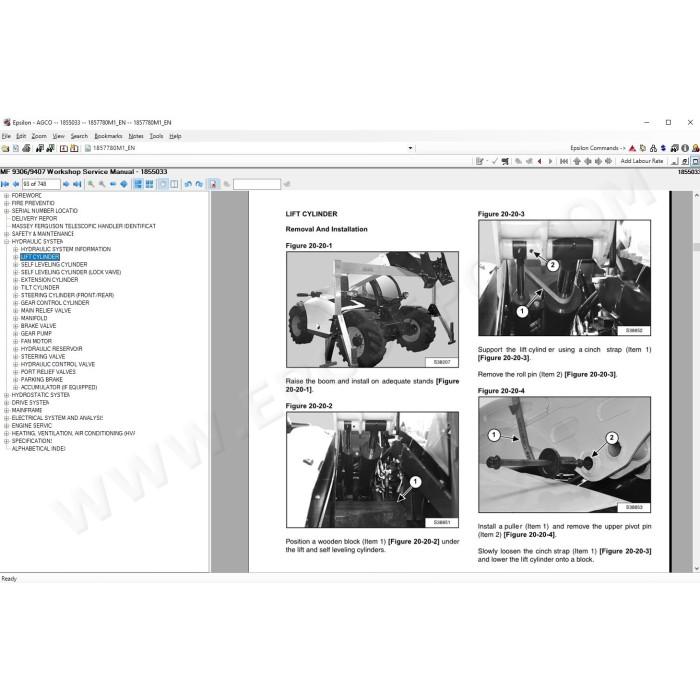This screenshot has width=700, height=700.
Task: Click Figure 20-20-1 telehandler image
Action: 372,309
